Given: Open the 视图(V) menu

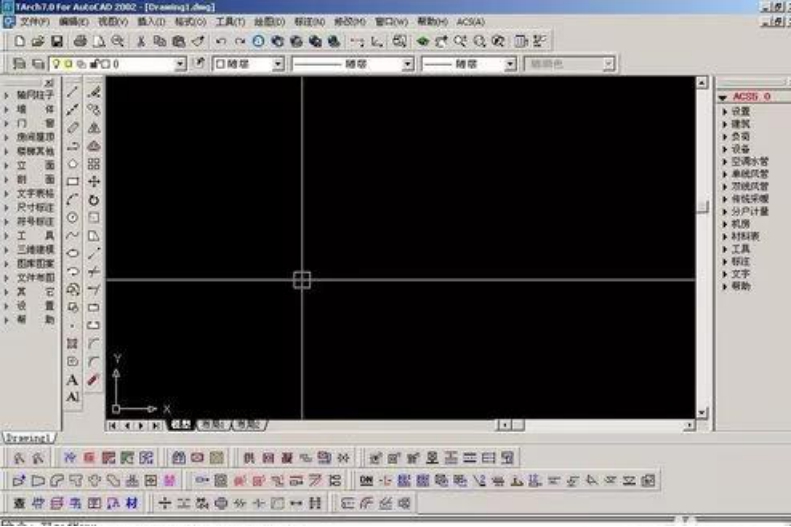Looking at the screenshot, I should pos(113,22).
